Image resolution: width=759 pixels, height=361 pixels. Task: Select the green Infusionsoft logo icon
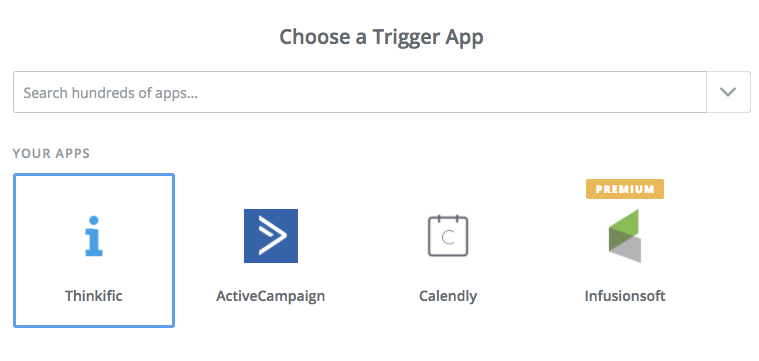coord(624,236)
